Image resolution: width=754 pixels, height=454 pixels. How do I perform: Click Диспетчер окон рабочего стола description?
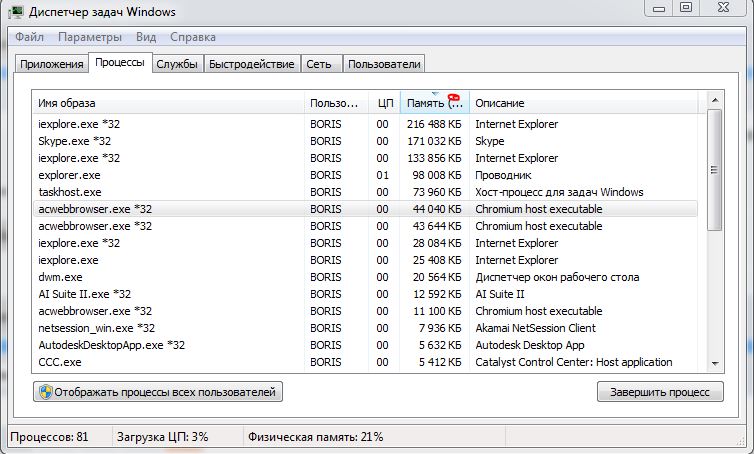click(557, 277)
